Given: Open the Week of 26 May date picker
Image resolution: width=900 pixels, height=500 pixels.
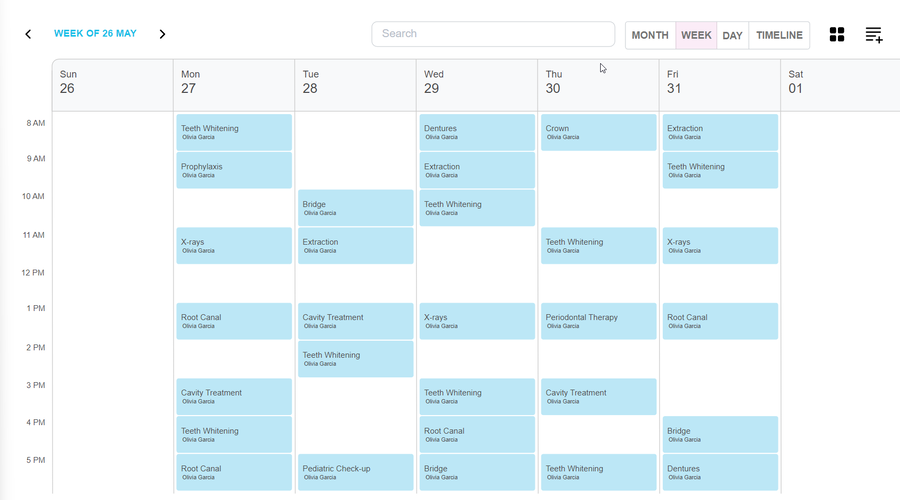Looking at the screenshot, I should [x=95, y=34].
